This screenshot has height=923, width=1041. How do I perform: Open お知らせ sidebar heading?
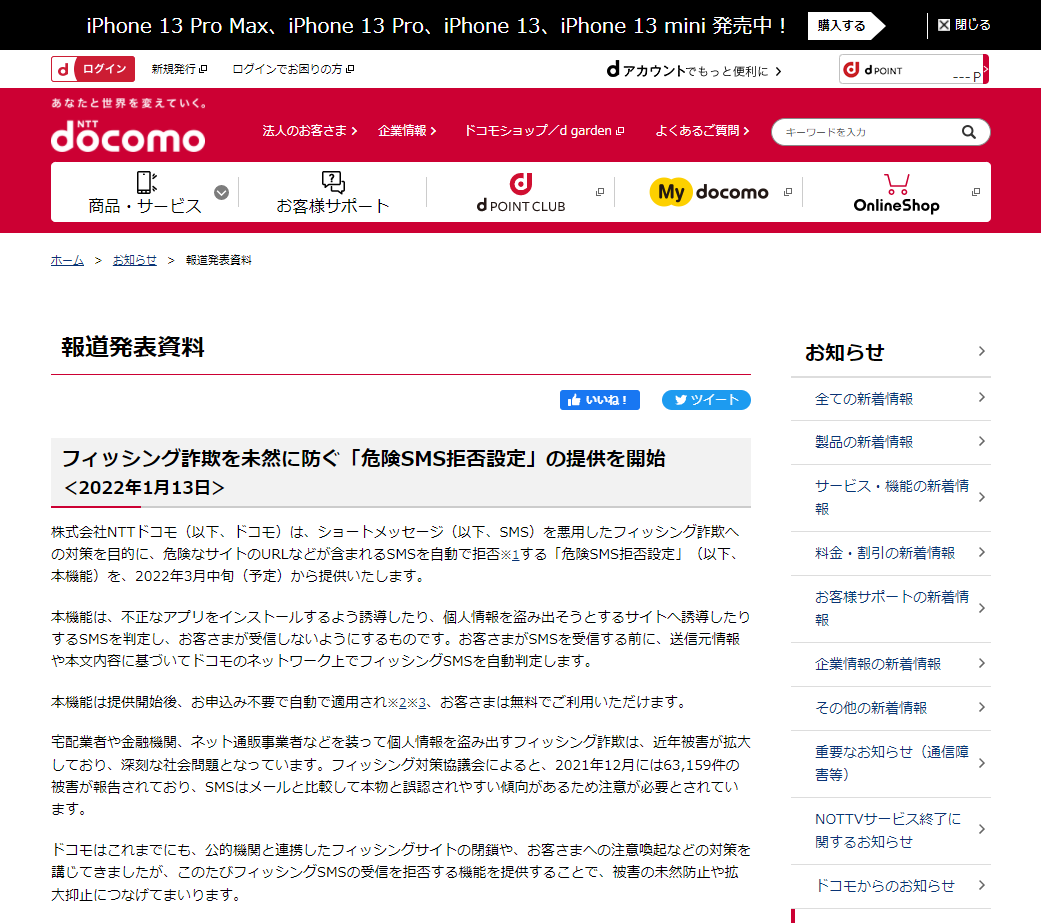891,352
